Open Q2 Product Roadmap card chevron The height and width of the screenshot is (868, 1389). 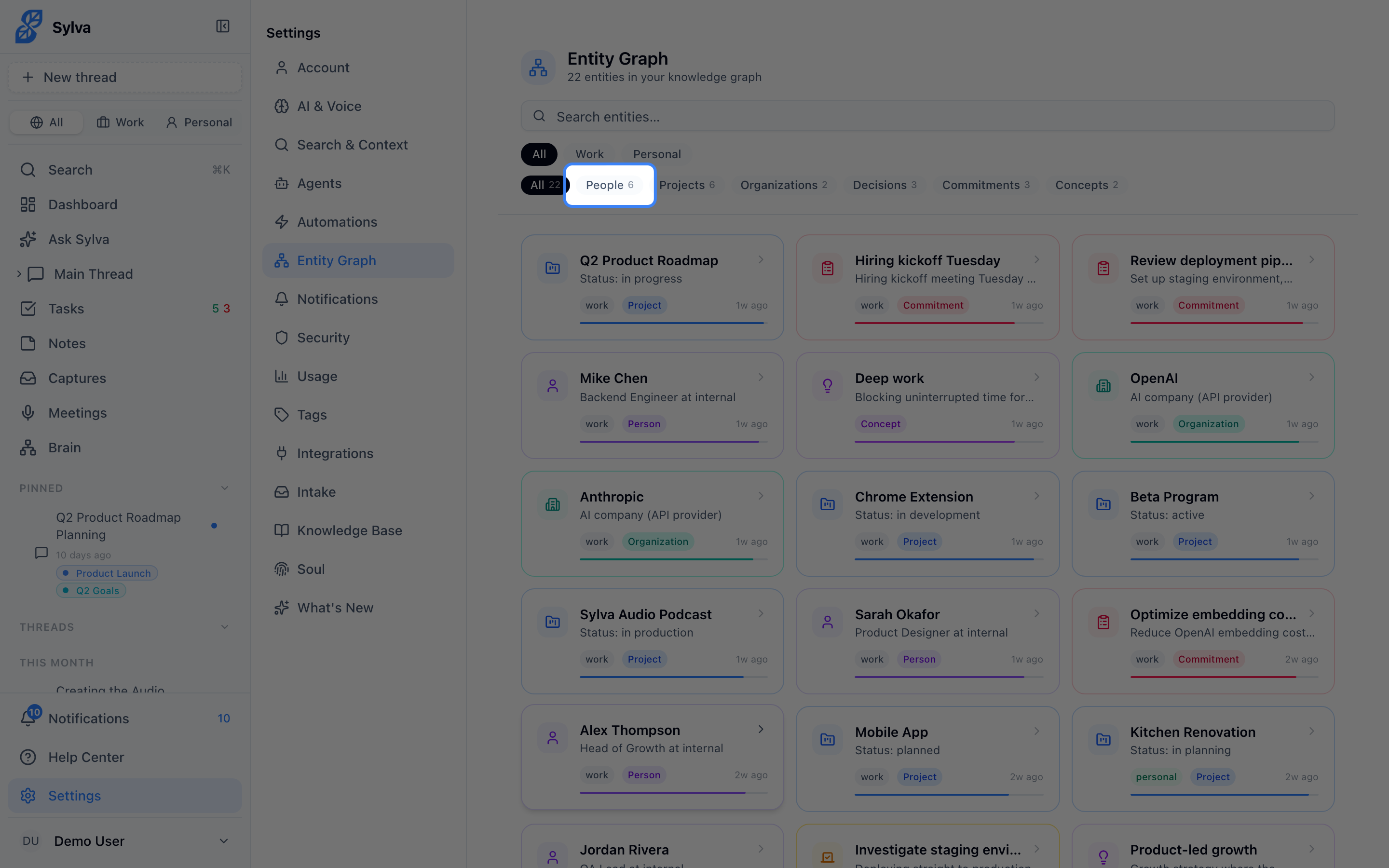tap(761, 259)
